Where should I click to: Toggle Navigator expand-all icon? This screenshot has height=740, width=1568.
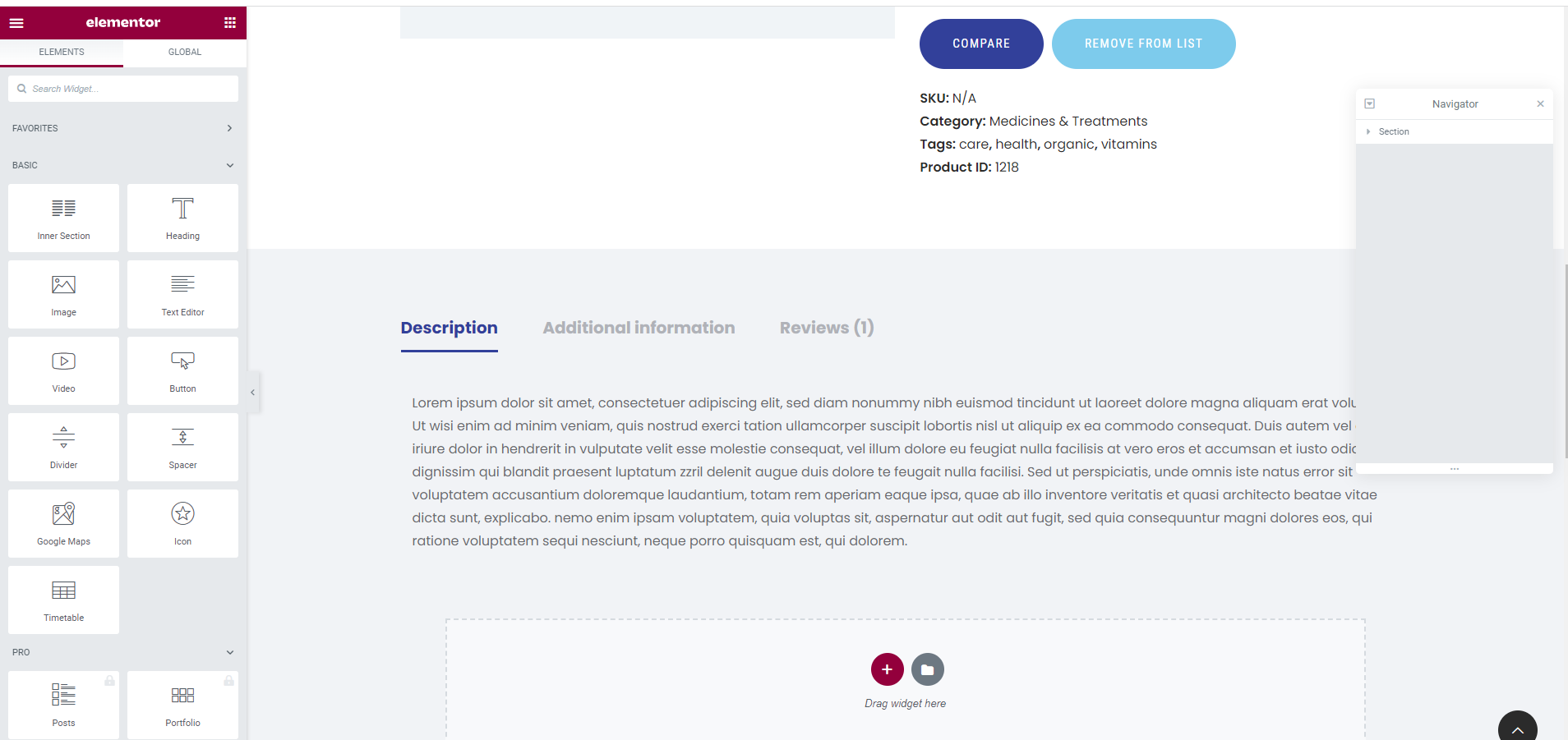(1369, 104)
